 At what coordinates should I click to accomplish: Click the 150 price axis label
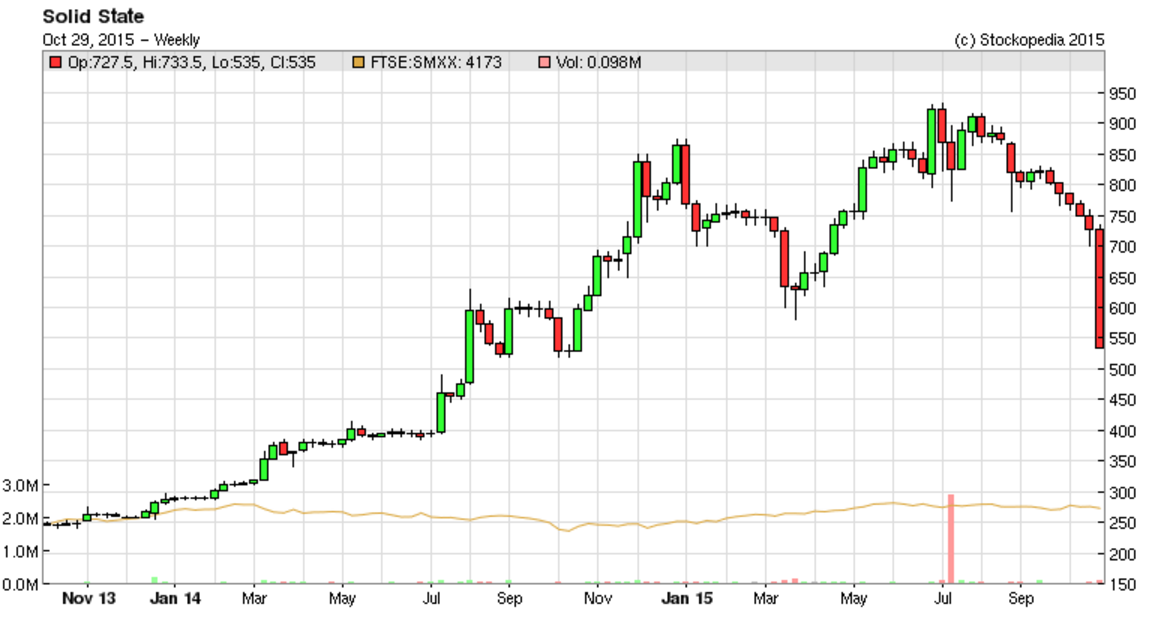pos(1122,585)
